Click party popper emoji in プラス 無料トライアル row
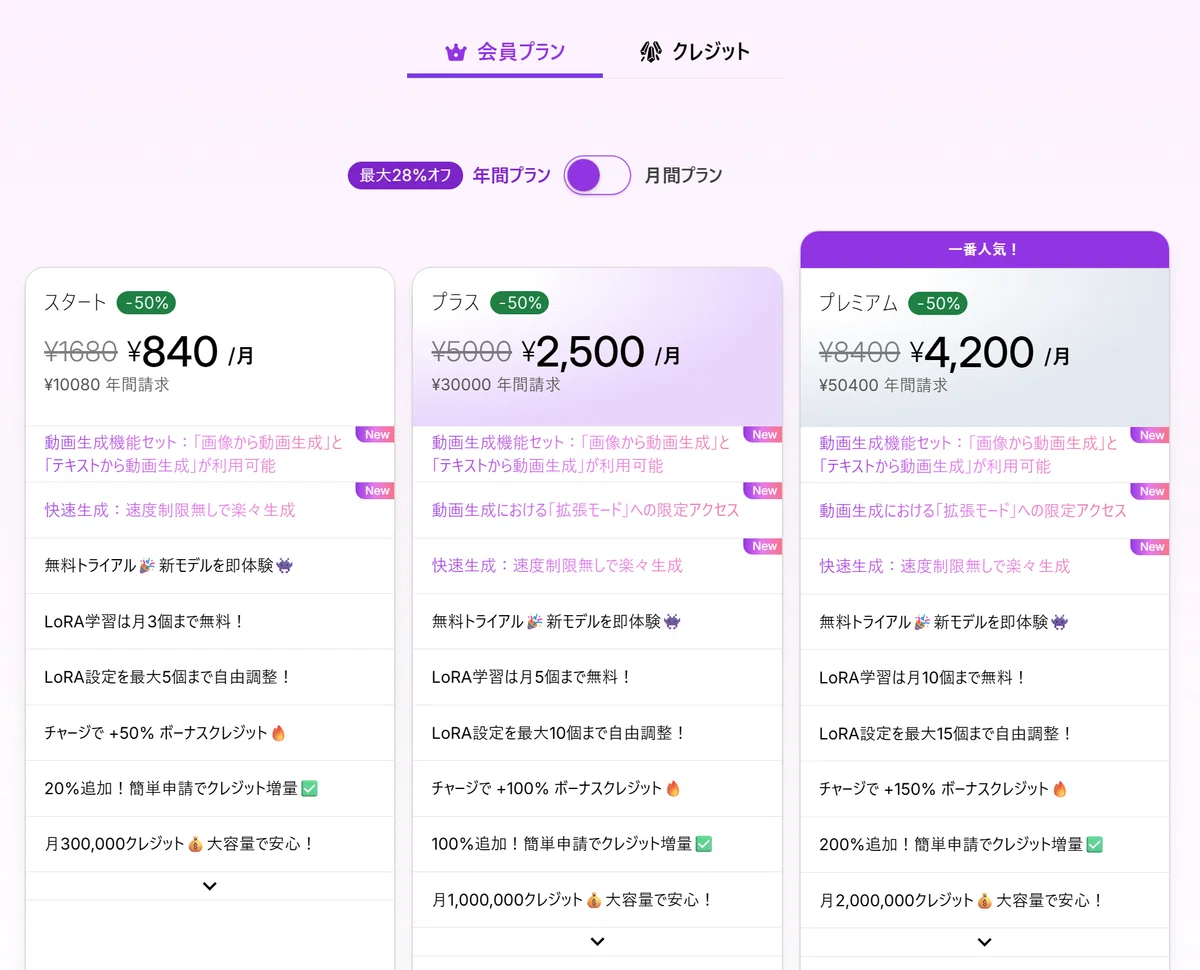The width and height of the screenshot is (1200, 970). (x=535, y=622)
